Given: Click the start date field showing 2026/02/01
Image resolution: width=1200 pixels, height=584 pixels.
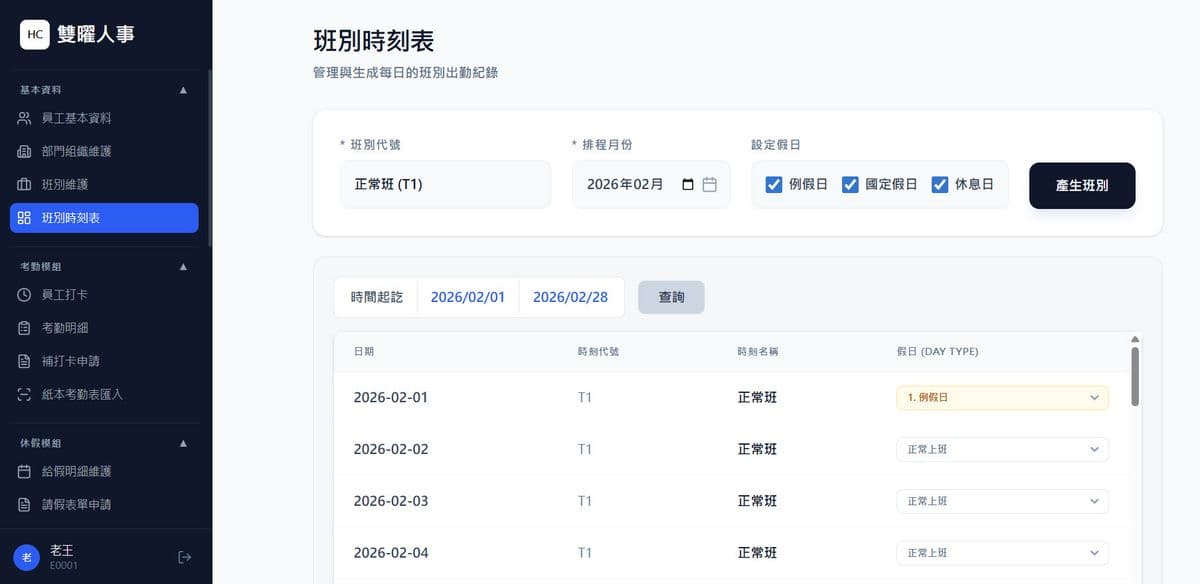Looking at the screenshot, I should 468,296.
